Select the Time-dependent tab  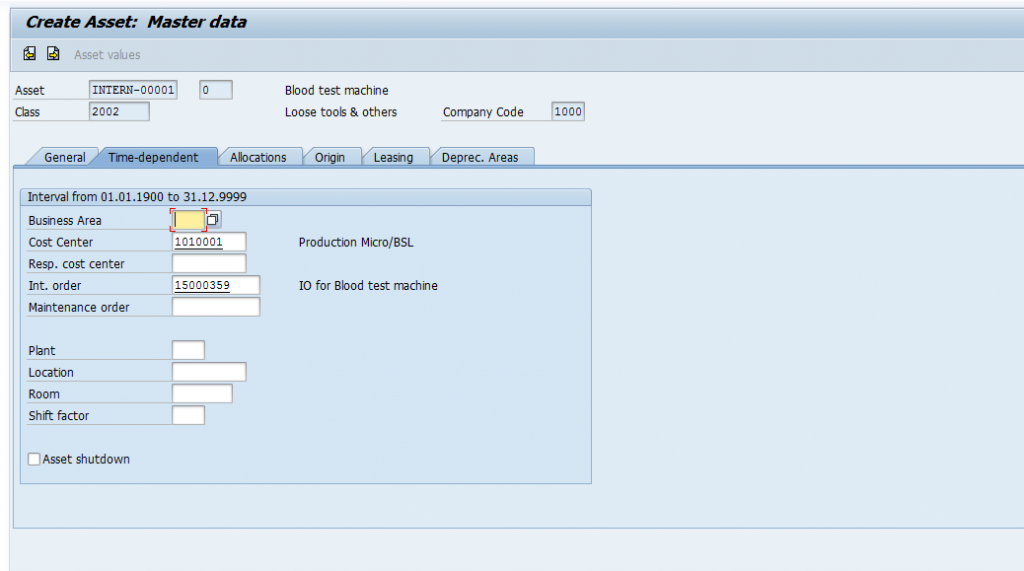pyautogui.click(x=153, y=157)
